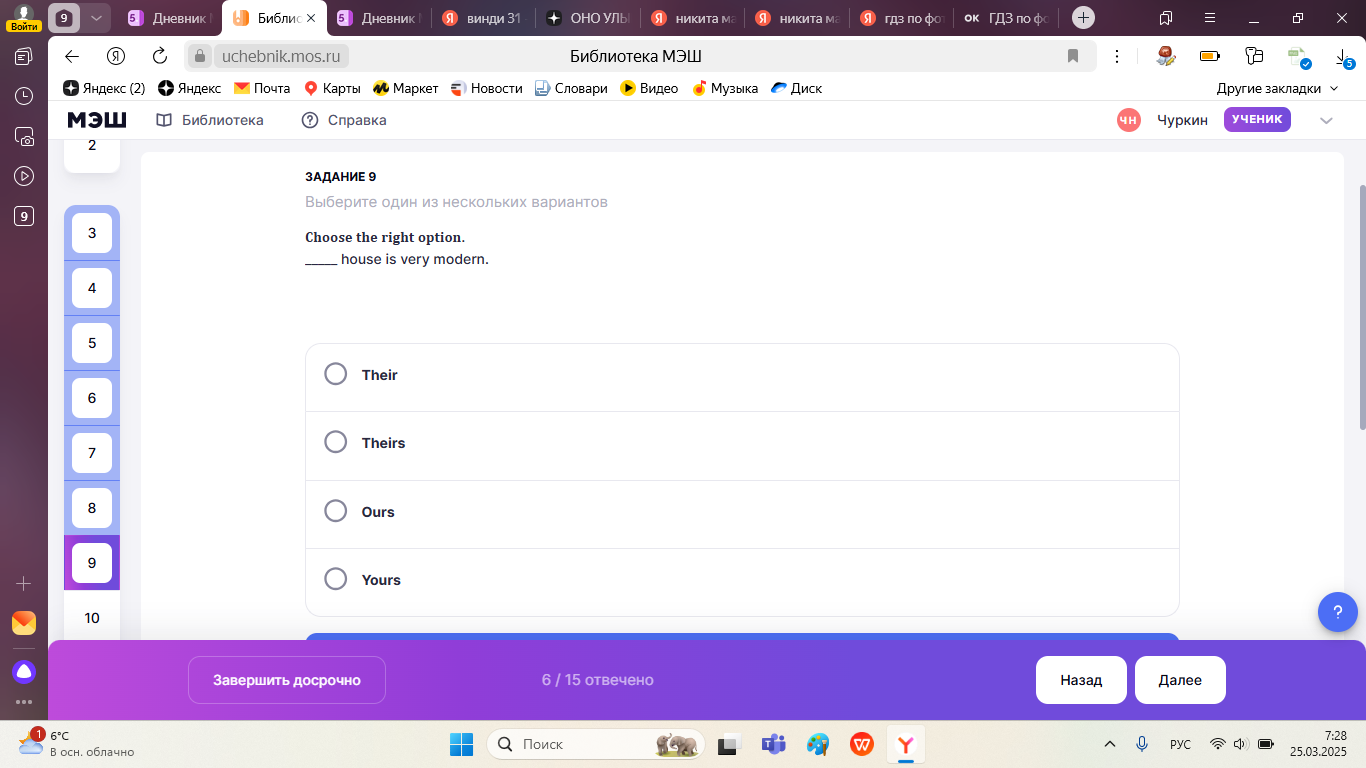This screenshot has height=768, width=1366.
Task: Choose the Theirs radio option
Action: [336, 442]
